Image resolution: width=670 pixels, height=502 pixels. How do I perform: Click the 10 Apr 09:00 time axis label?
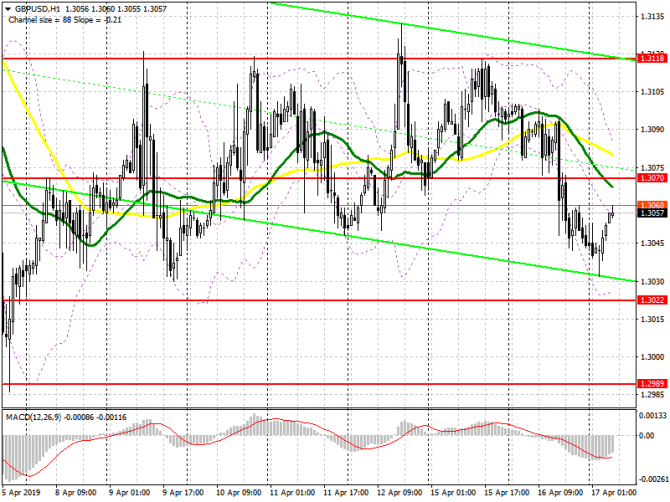tap(239, 493)
